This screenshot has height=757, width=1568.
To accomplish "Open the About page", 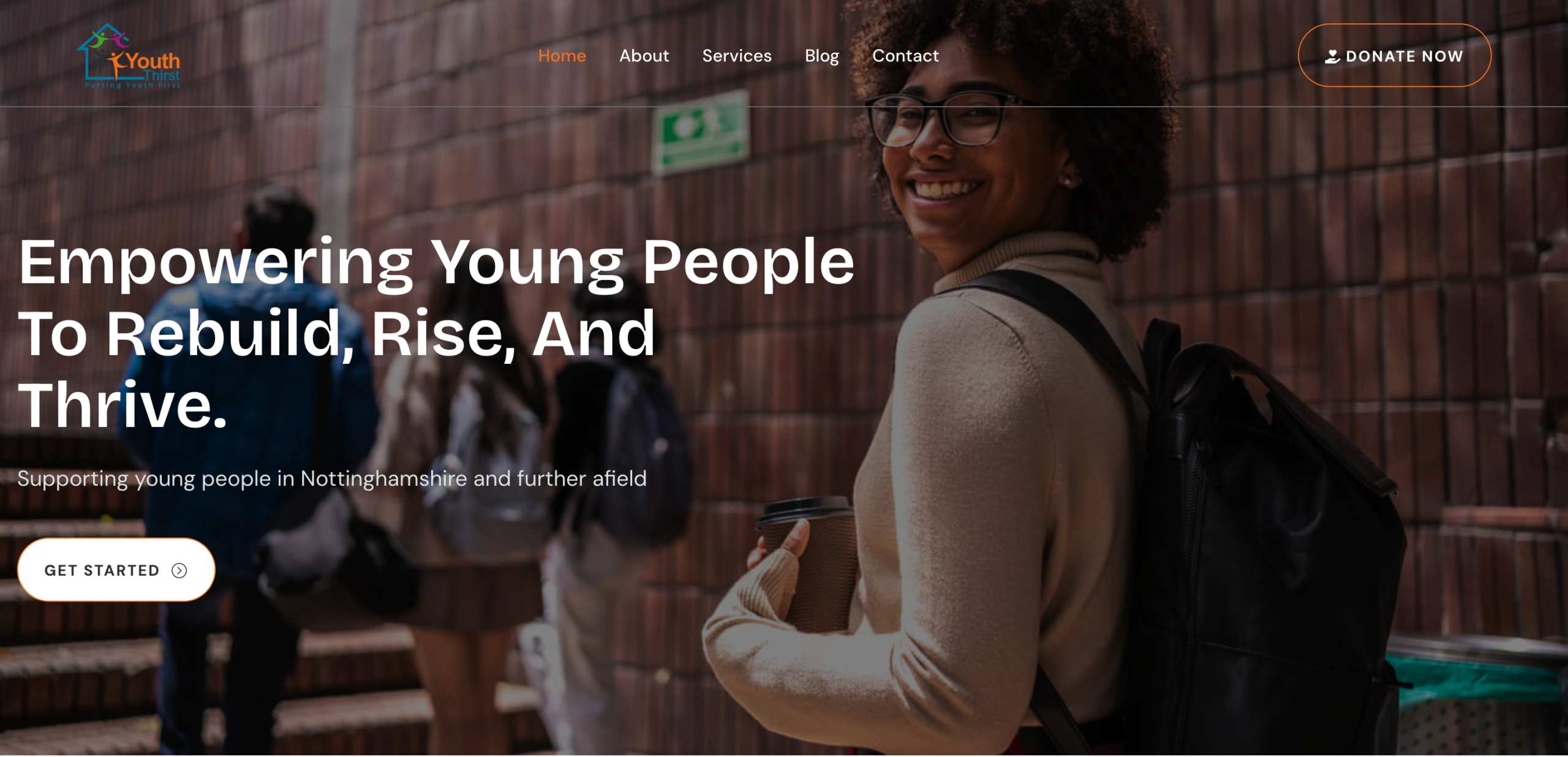I will tap(644, 56).
